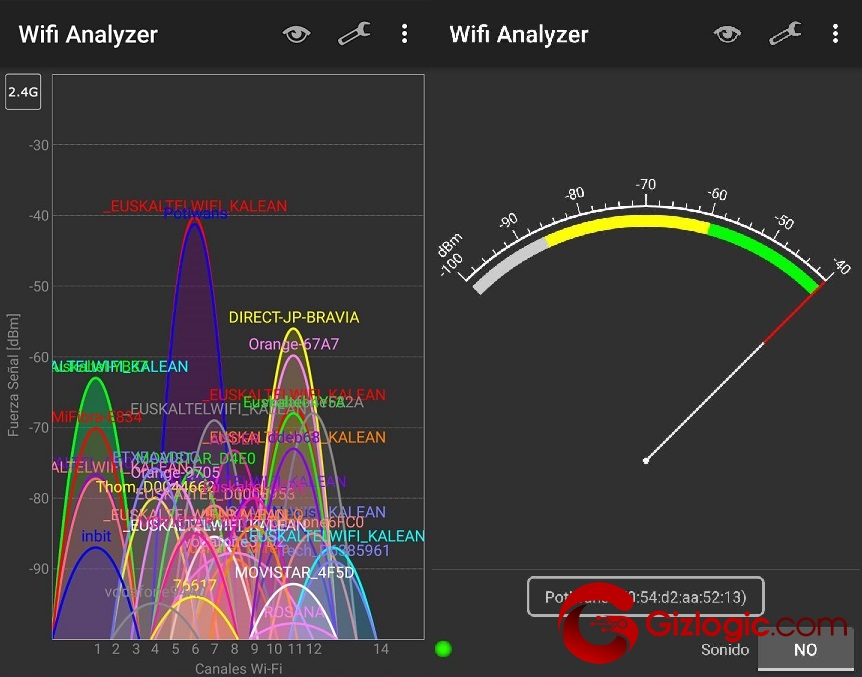Open wrench settings on channel graph screen
The width and height of the screenshot is (862, 677).
(x=354, y=34)
